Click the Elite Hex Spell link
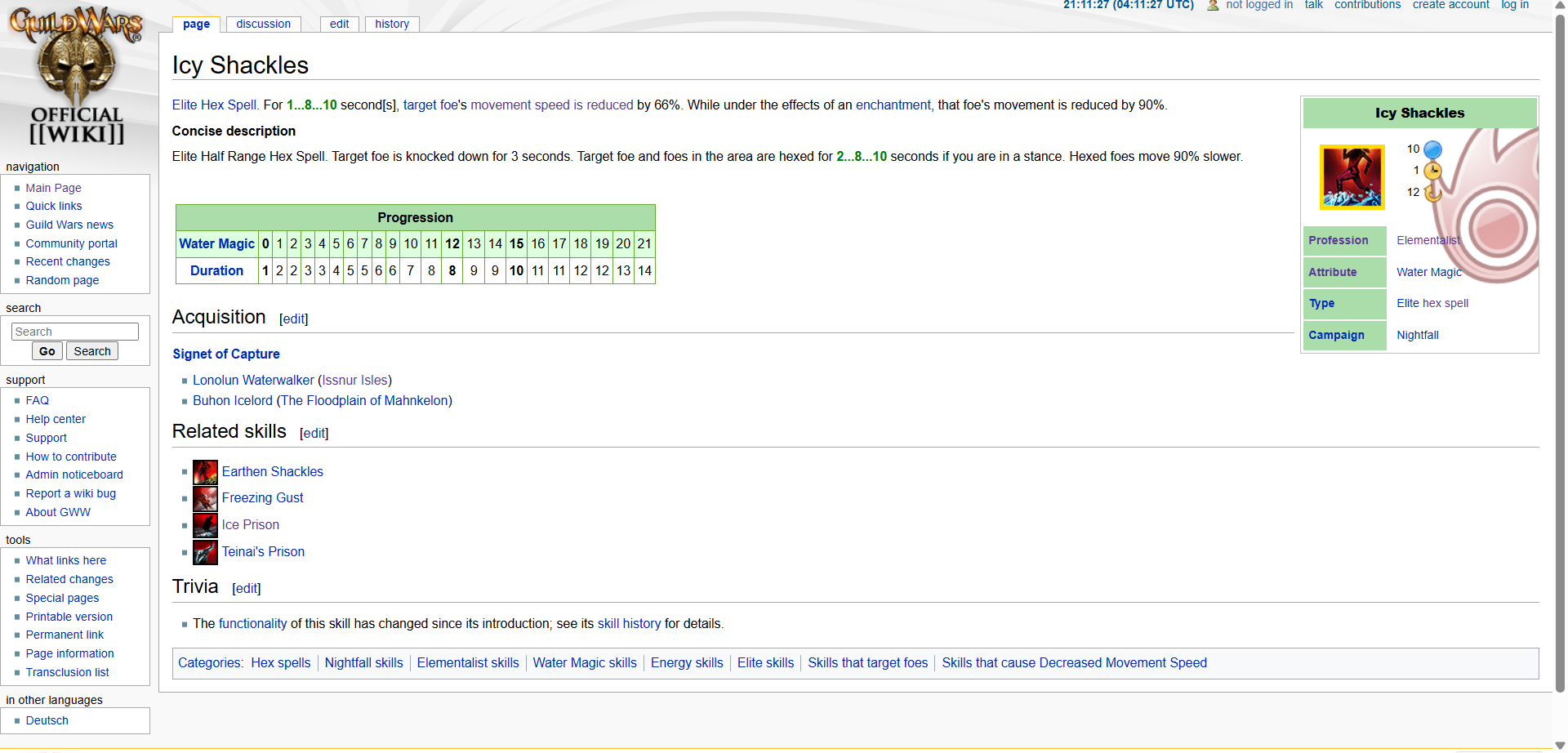 (214, 105)
